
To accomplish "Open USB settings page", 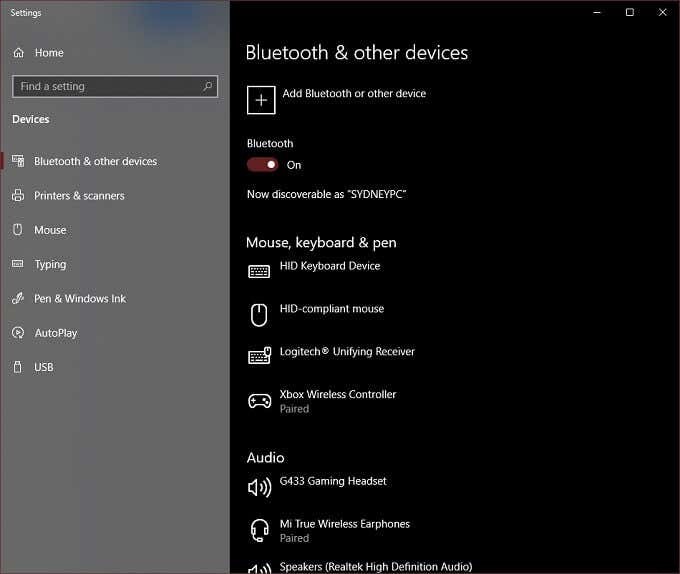I will tap(115, 367).
